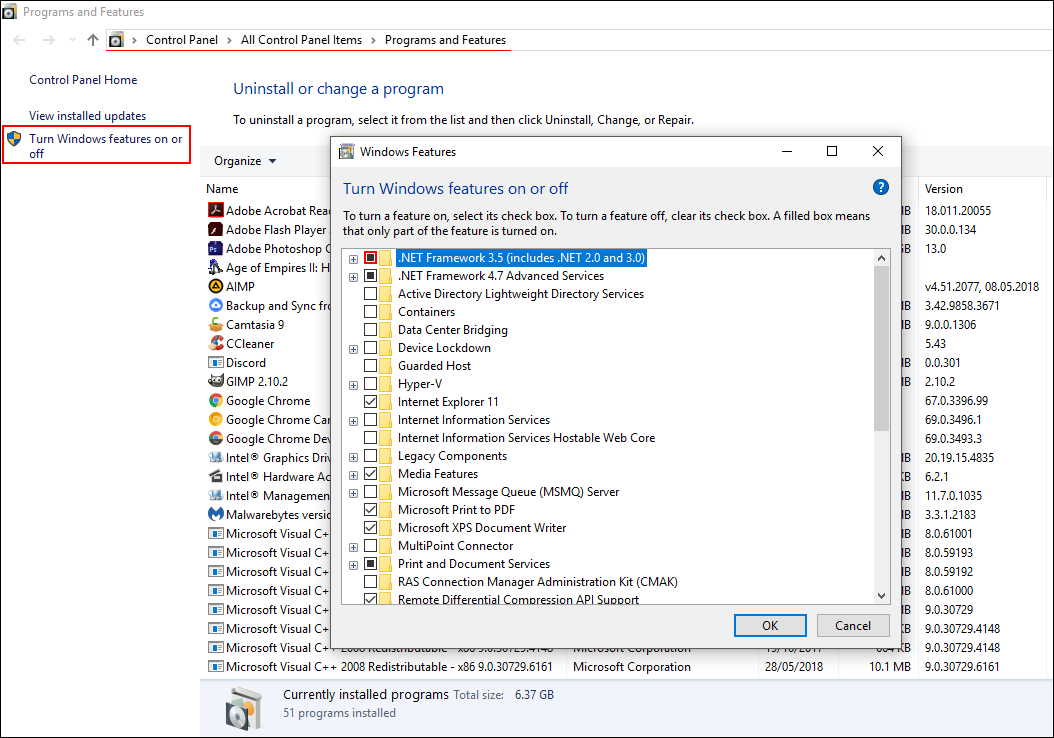Click the Backup and Sync icon
This screenshot has height=738, width=1054.
(215, 305)
